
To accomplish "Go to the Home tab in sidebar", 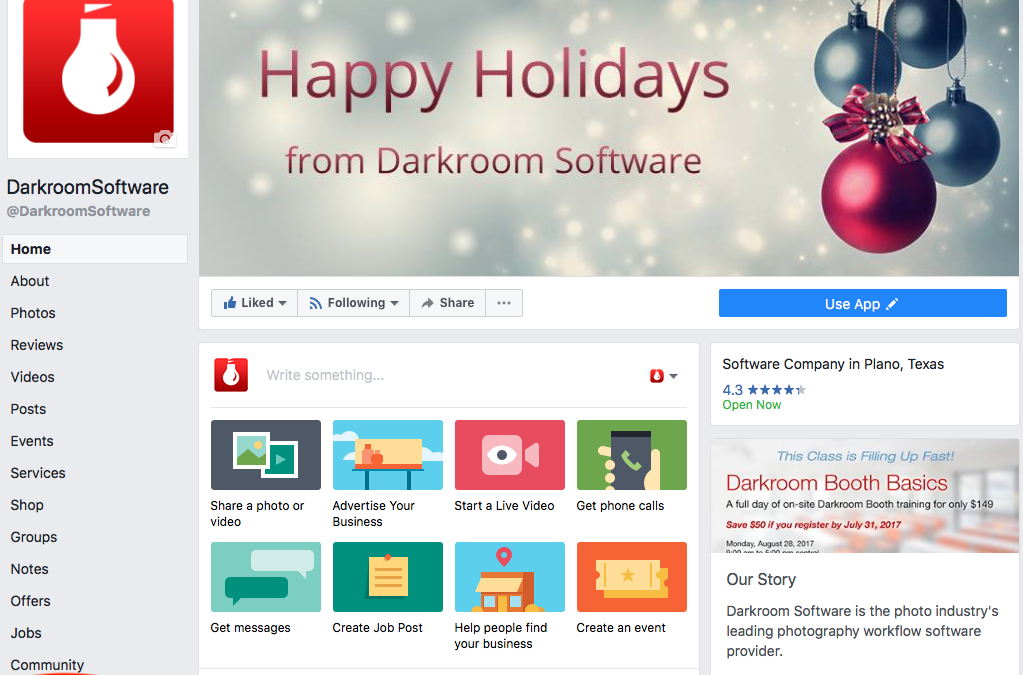I will click(x=95, y=249).
